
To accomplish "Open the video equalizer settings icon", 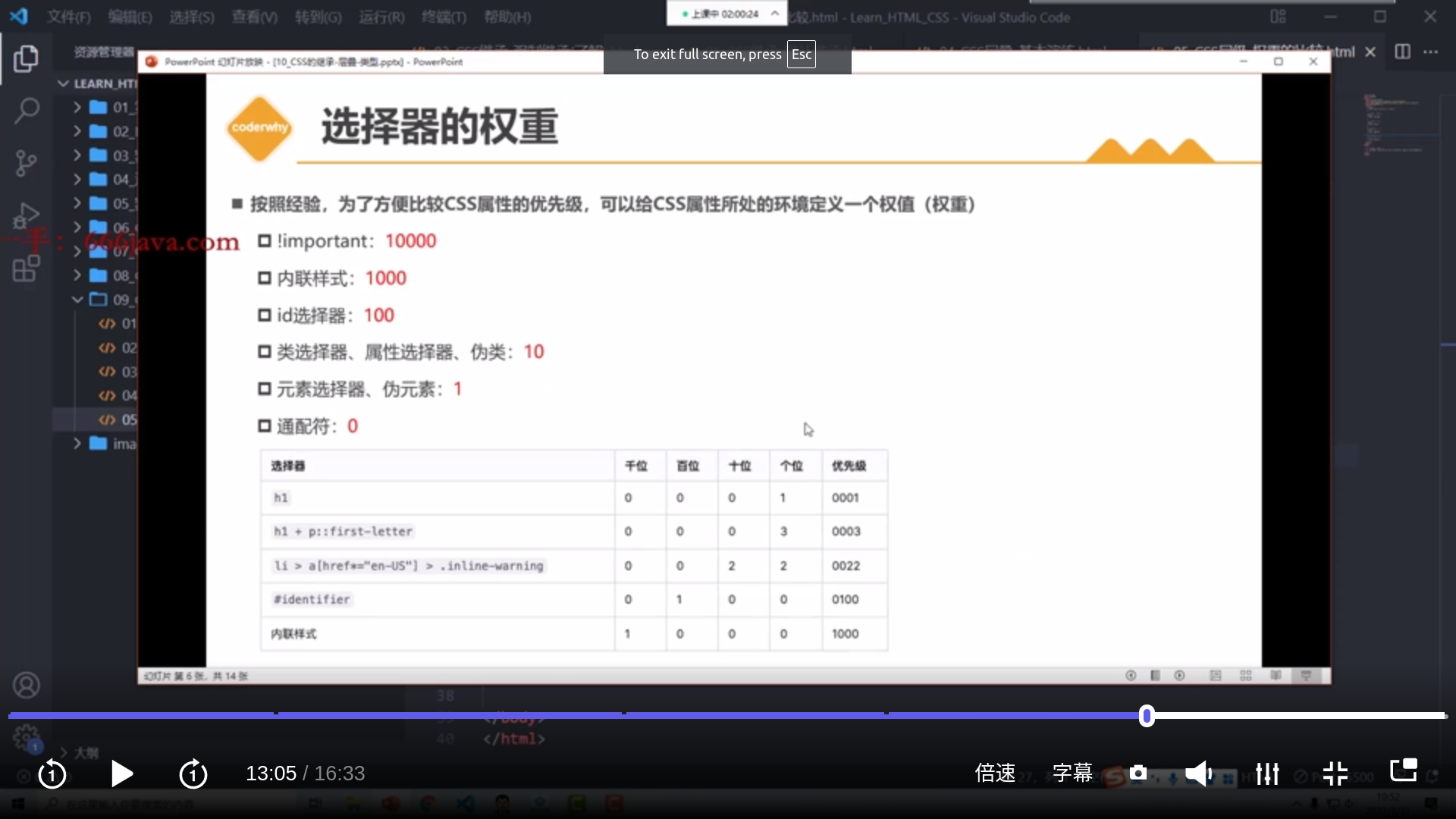I will click(x=1267, y=773).
